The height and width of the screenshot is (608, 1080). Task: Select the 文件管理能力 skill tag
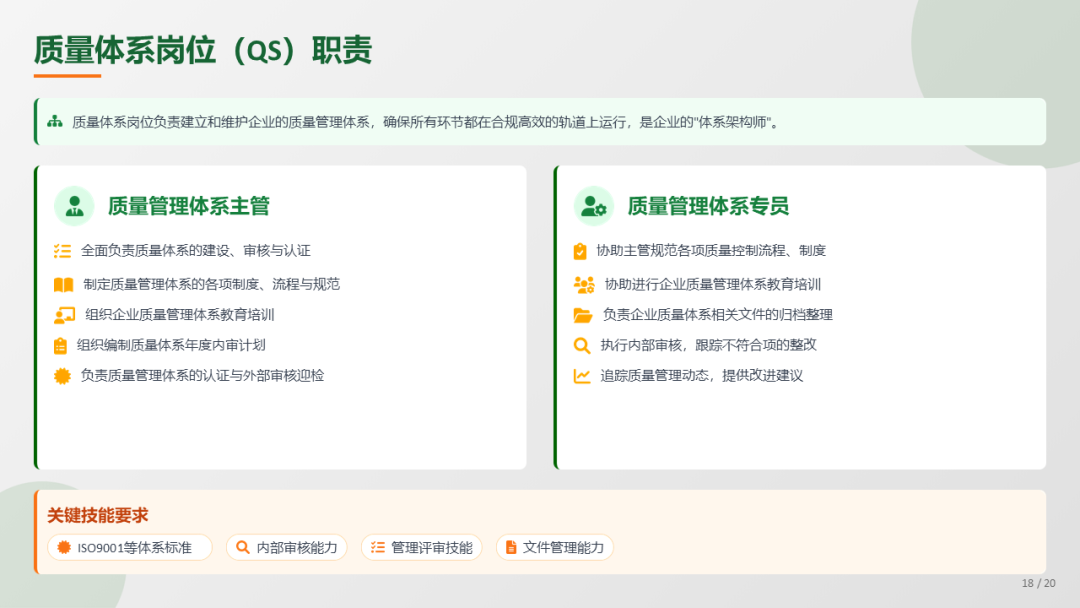[x=554, y=548]
